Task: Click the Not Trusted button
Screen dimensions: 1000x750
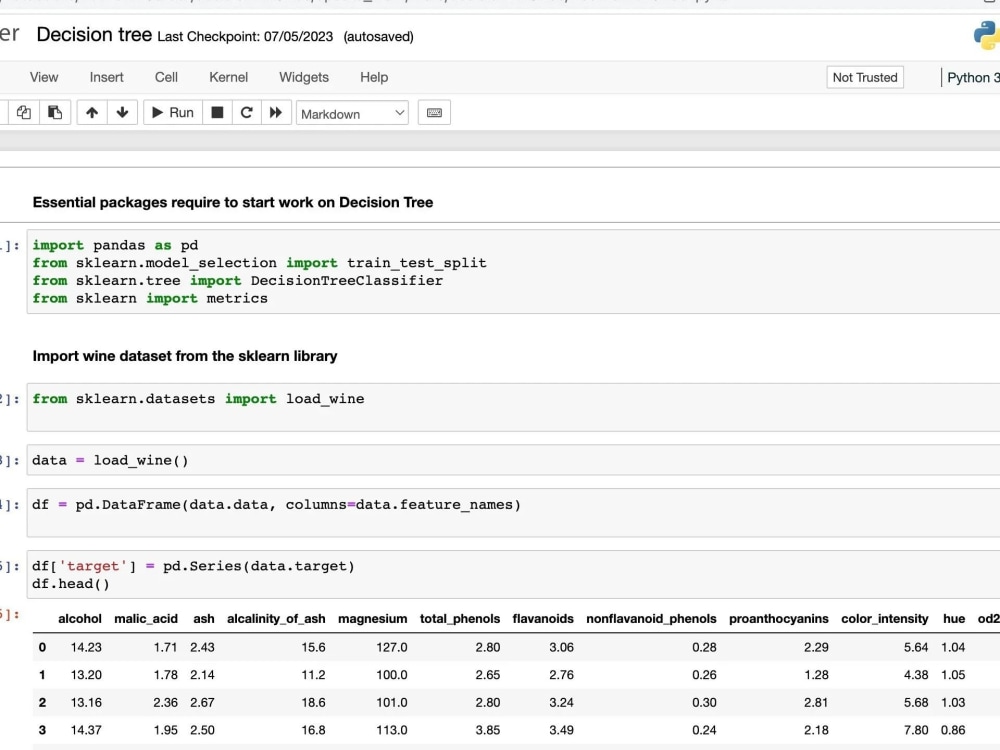Action: pyautogui.click(x=864, y=77)
